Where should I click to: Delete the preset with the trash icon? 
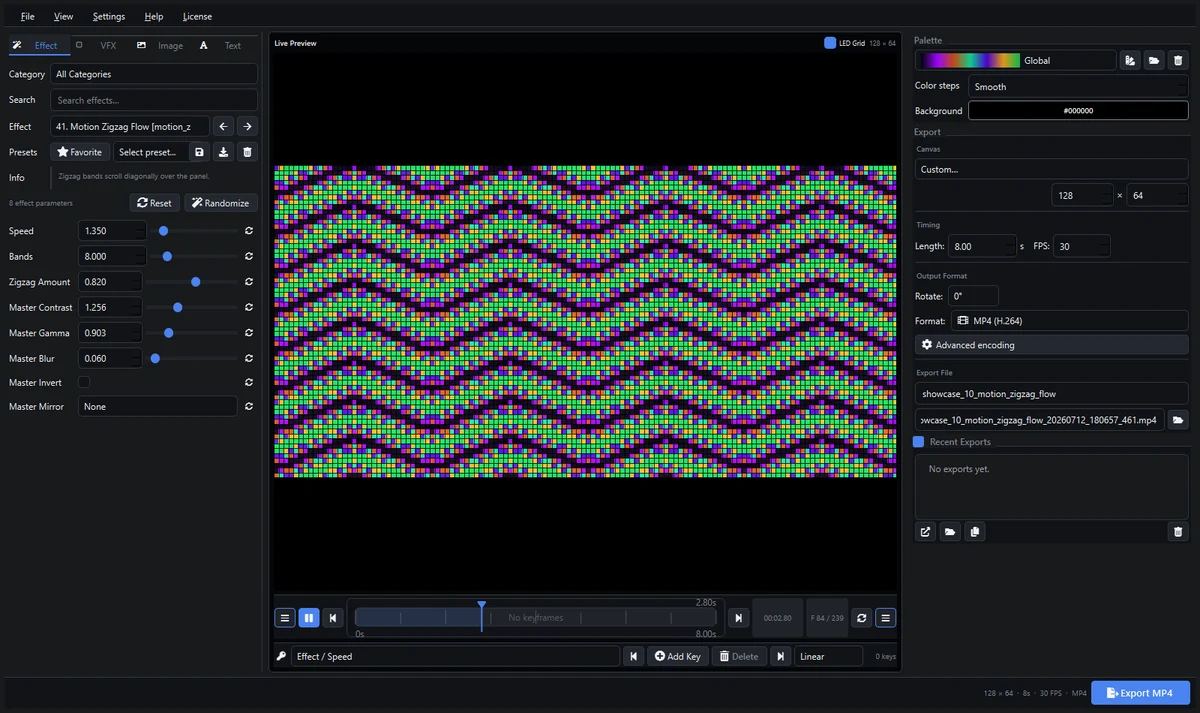(248, 152)
